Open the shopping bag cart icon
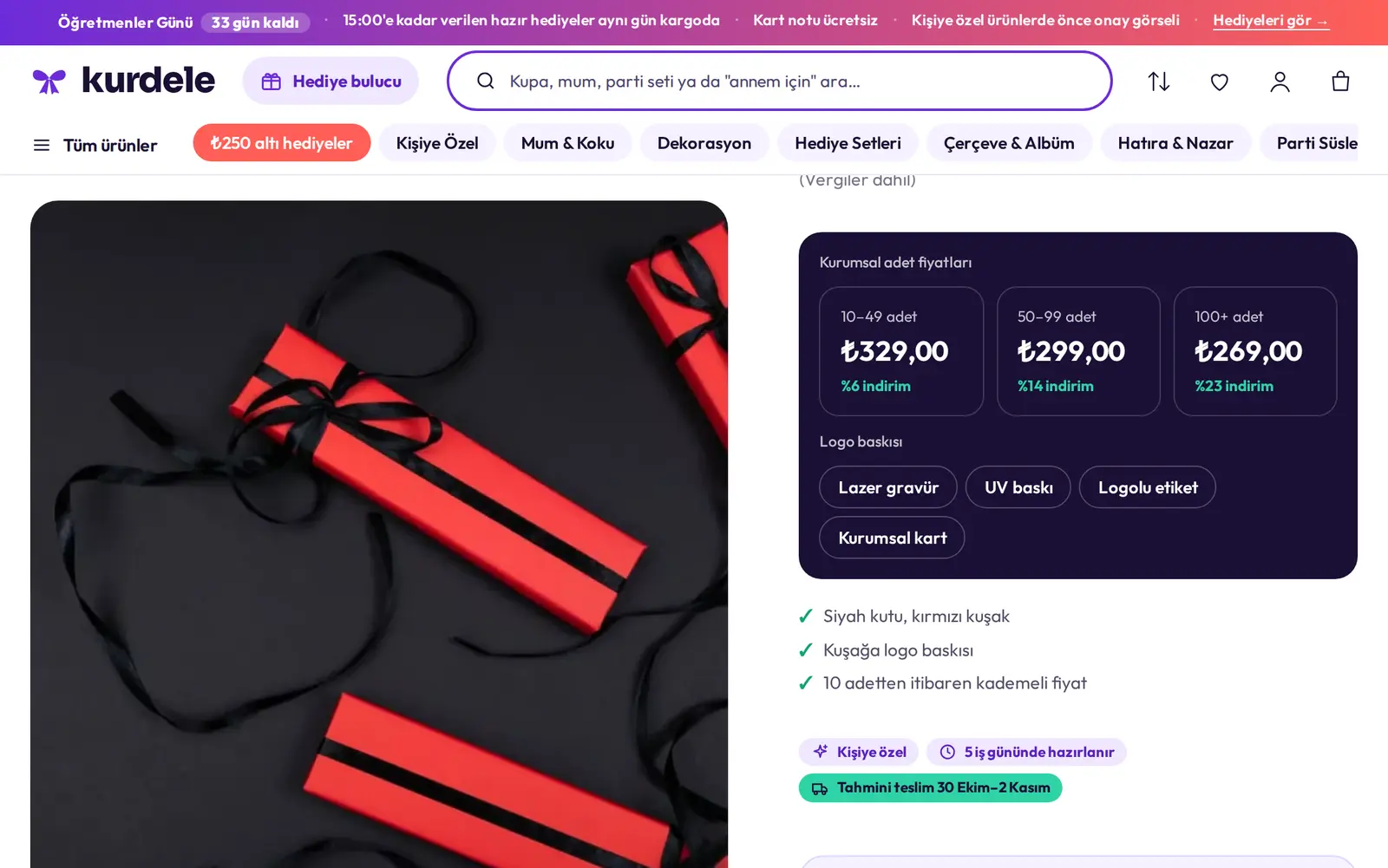The image size is (1388, 868). [x=1340, y=82]
